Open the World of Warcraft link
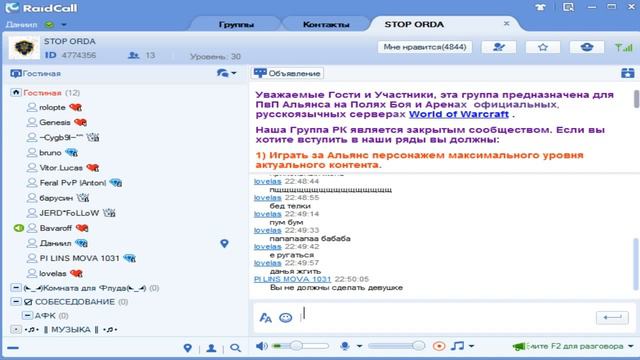Screen dimensions: 640x360 [x=459, y=114]
